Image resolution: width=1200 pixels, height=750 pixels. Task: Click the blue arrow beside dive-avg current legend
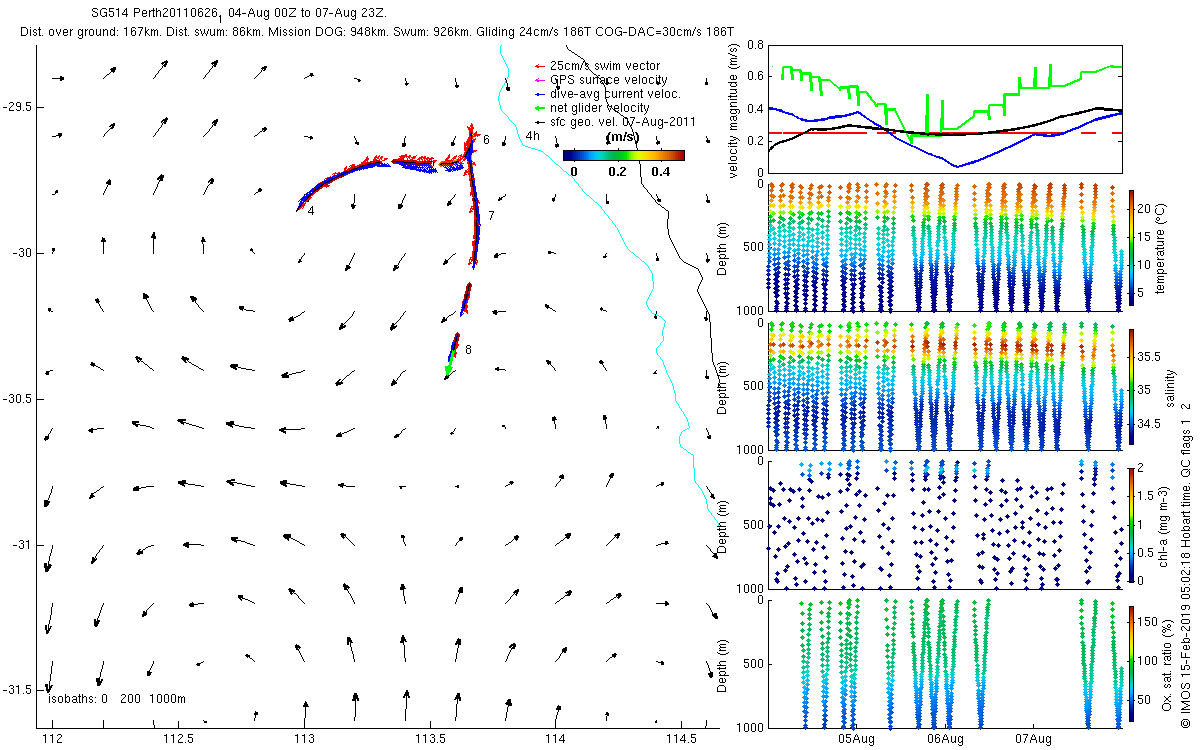coord(540,94)
